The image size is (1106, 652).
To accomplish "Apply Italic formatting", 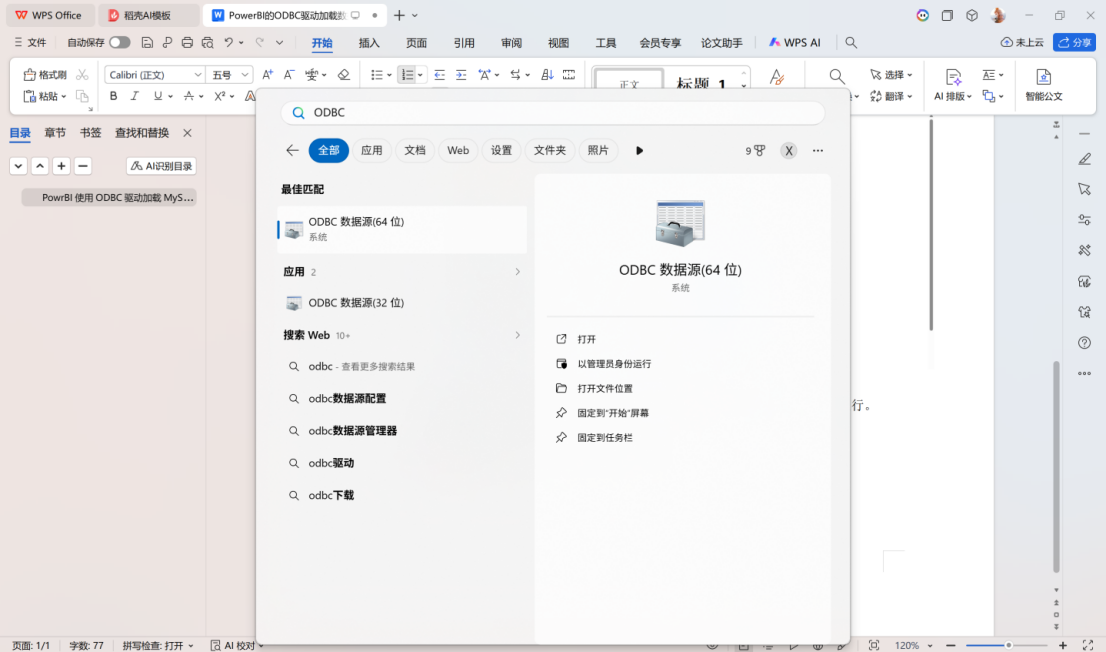I will [x=134, y=96].
